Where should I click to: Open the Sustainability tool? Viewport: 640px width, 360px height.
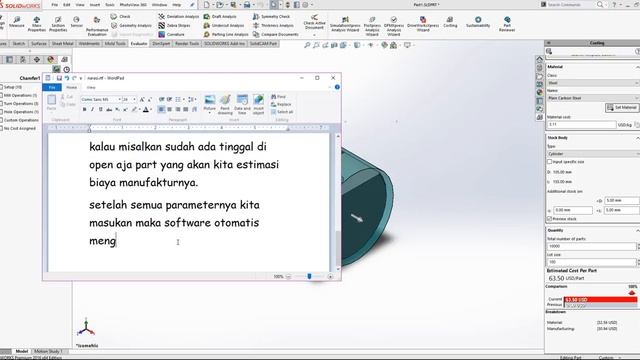pyautogui.click(x=478, y=22)
